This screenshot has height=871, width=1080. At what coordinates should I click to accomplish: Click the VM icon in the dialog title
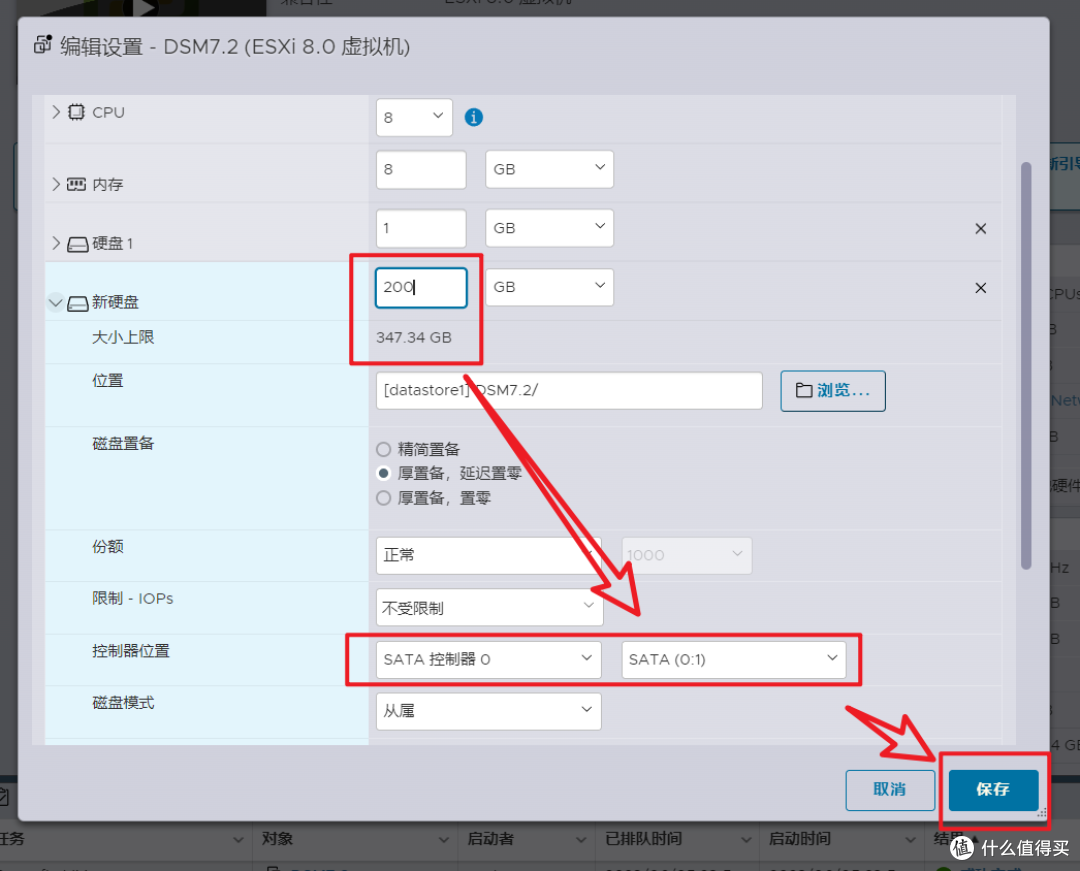pyautogui.click(x=42, y=45)
